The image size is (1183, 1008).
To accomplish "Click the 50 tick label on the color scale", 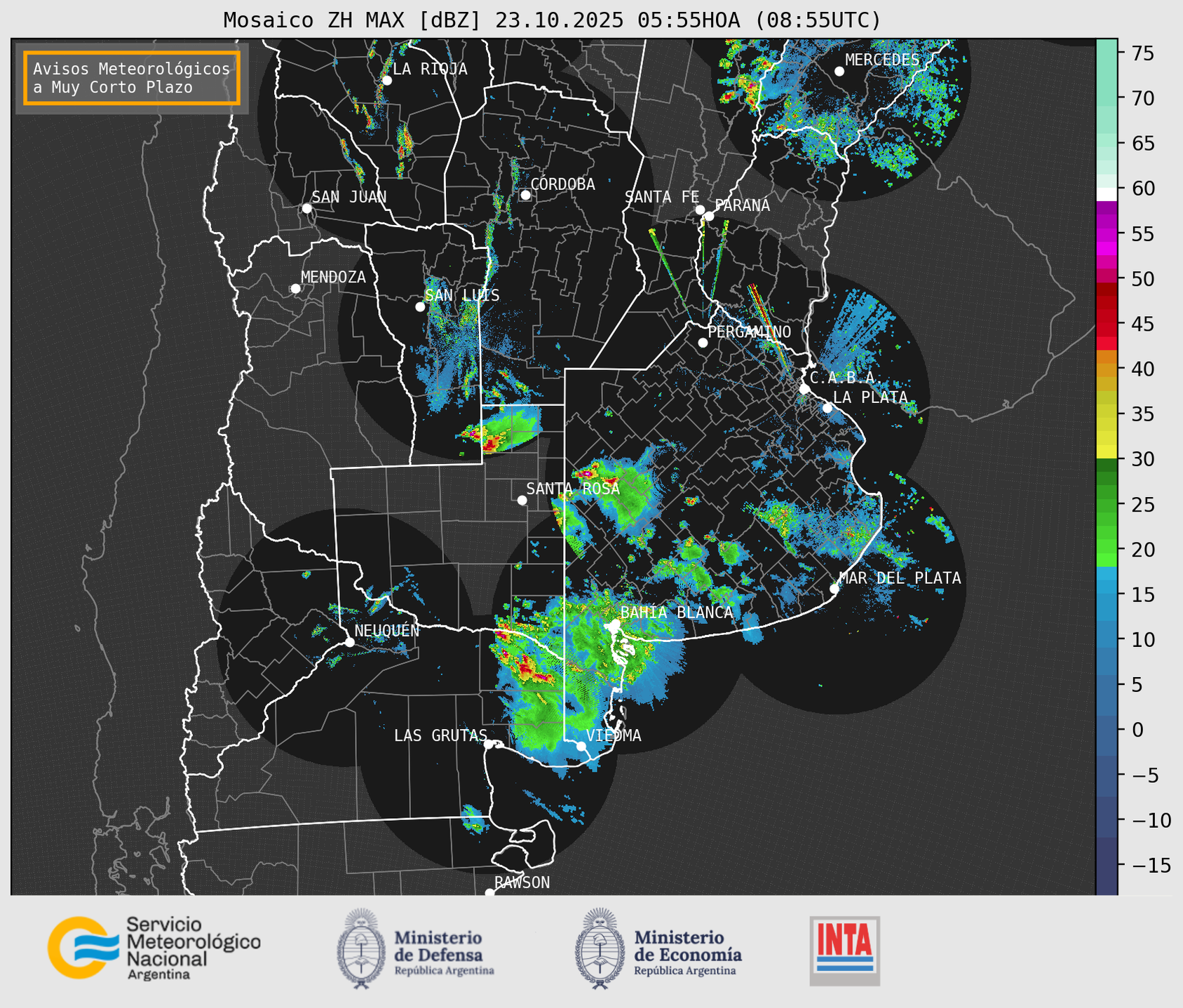I will pos(1142,279).
